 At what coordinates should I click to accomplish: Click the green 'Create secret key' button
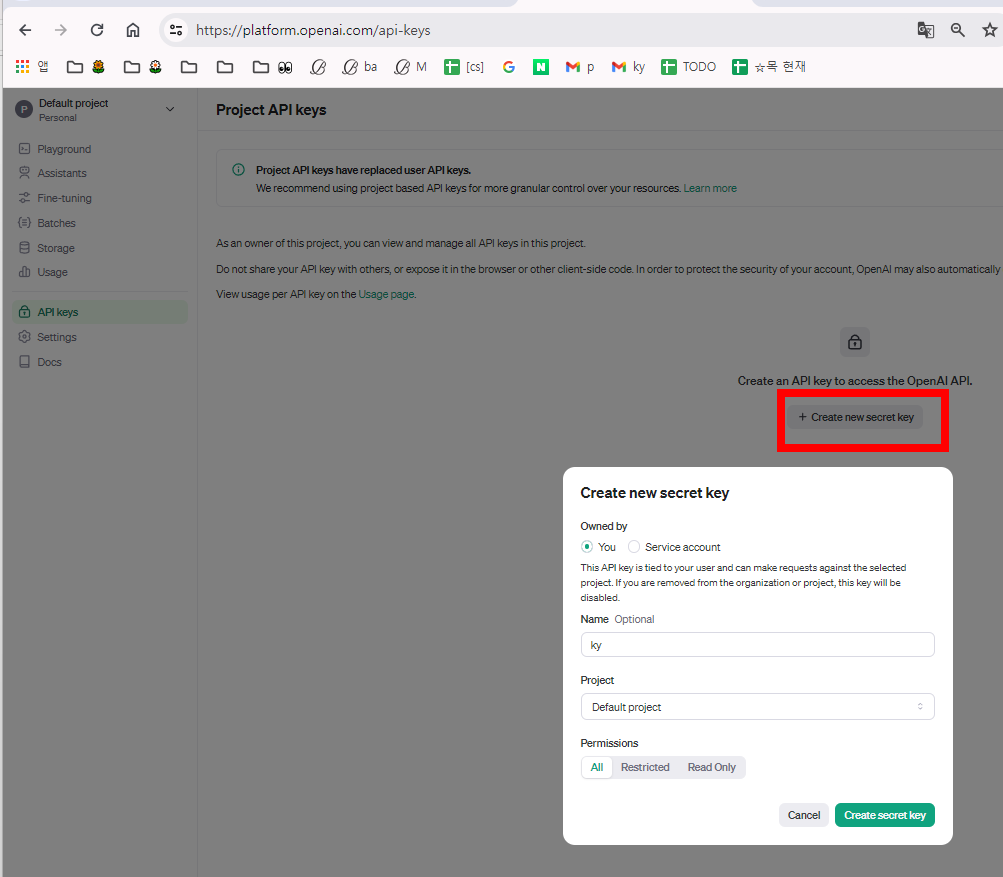point(885,815)
